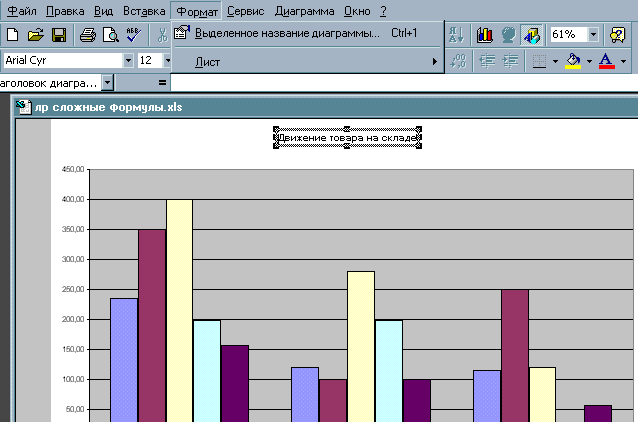Click the Arial Cyr font name field
The height and width of the screenshot is (422, 638).
pos(63,61)
